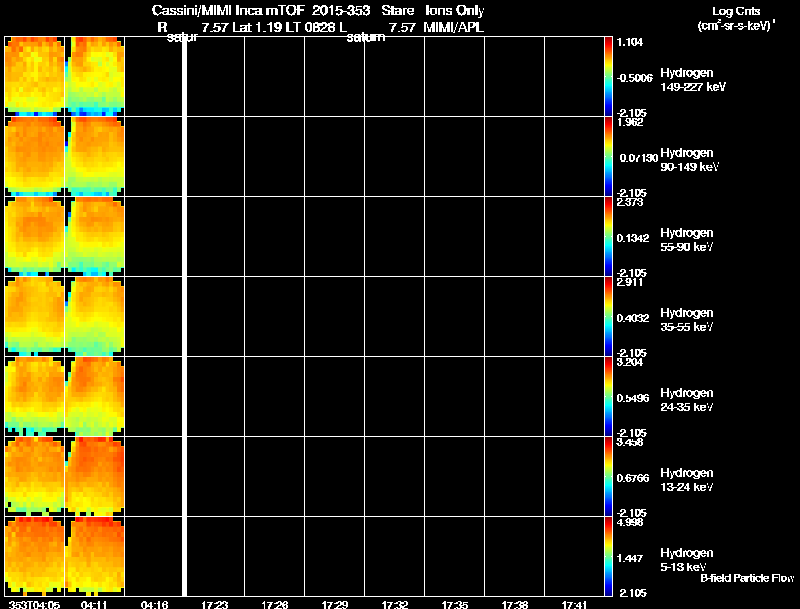The image size is (800, 609).
Task: Click the color bar beside Hydrogen 90-149 keV
Action: [608, 157]
